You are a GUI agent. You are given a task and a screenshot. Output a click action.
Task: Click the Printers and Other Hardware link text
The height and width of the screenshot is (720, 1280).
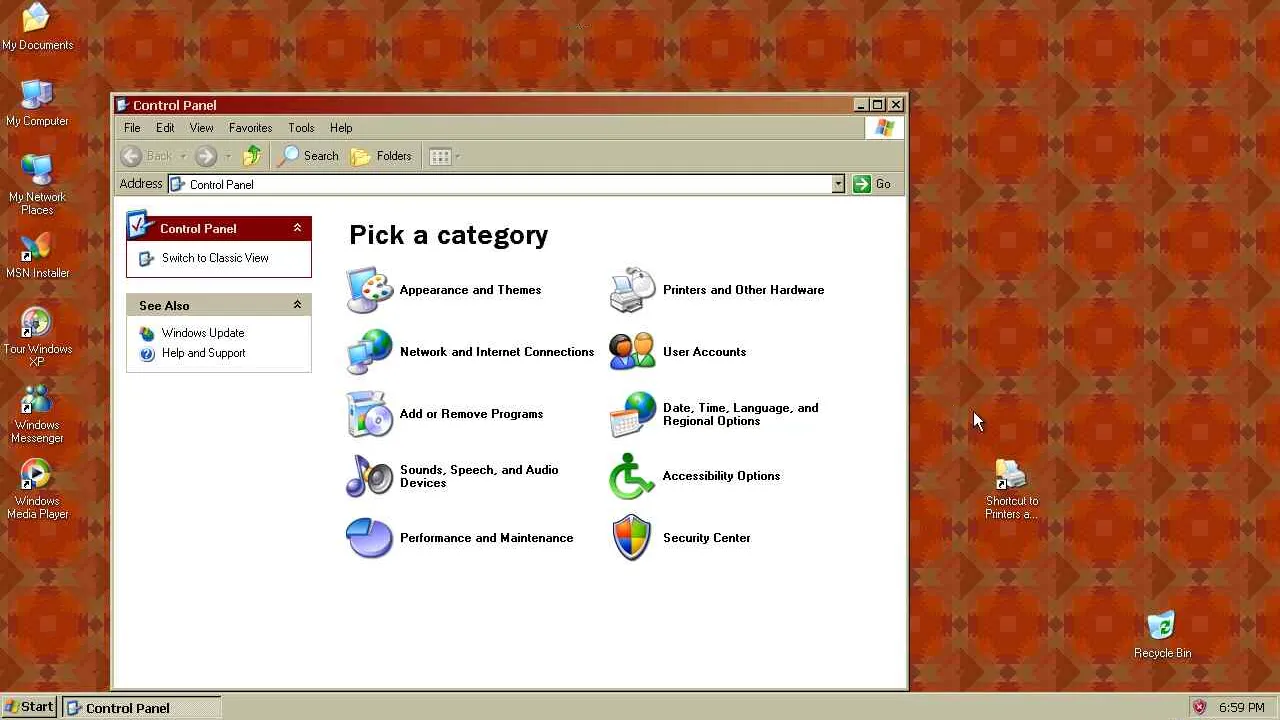tap(743, 290)
